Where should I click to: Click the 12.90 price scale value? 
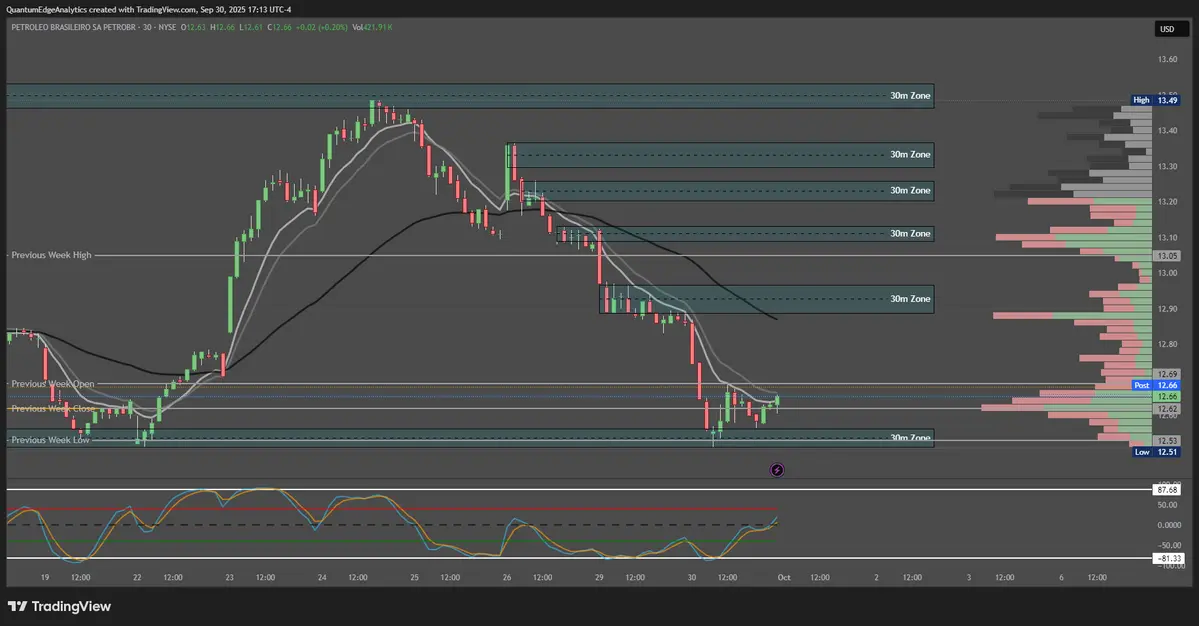click(1167, 309)
